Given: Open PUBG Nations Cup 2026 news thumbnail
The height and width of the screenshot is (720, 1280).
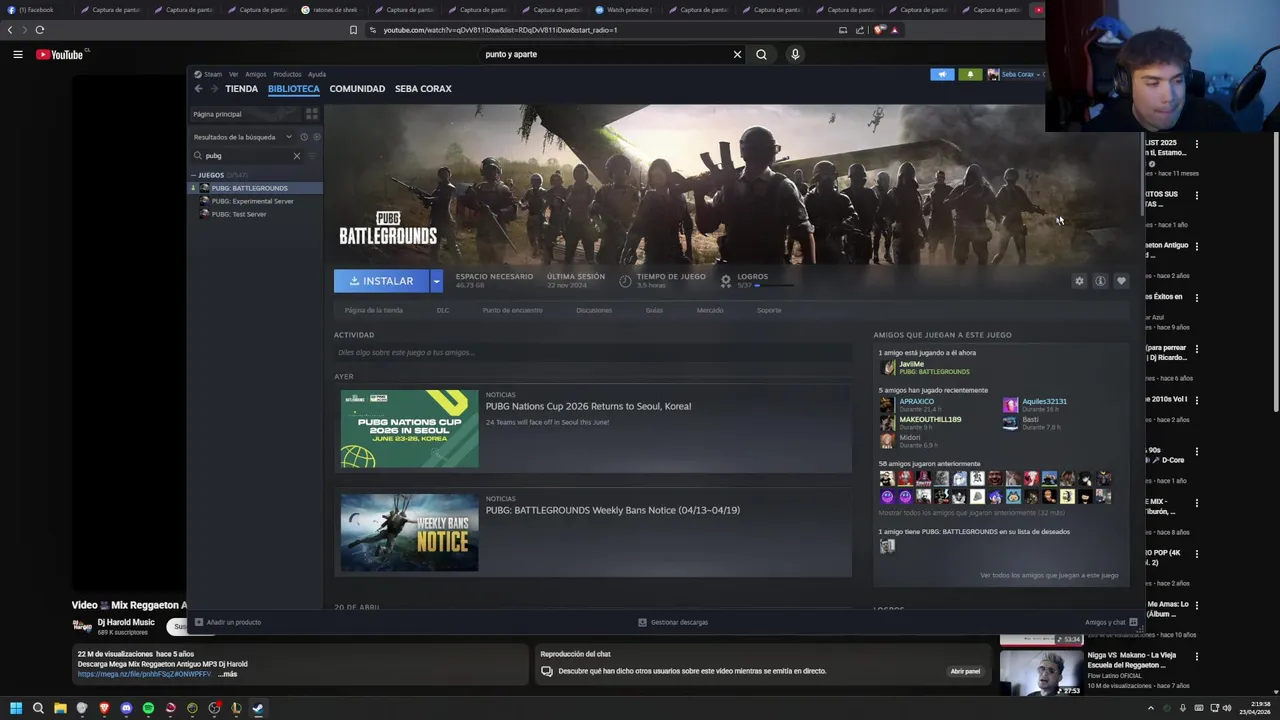Looking at the screenshot, I should click(x=409, y=429).
